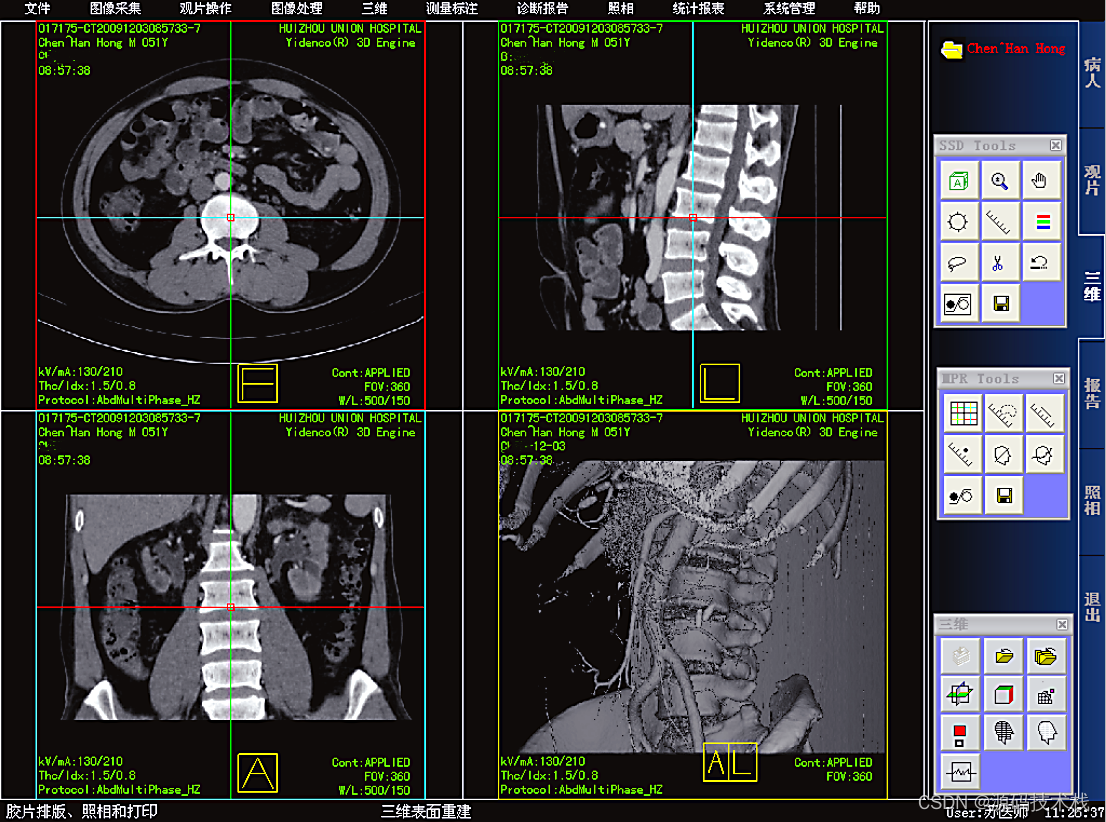
Task: Click the crosshair center in the sagittal view
Action: [x=693, y=217]
